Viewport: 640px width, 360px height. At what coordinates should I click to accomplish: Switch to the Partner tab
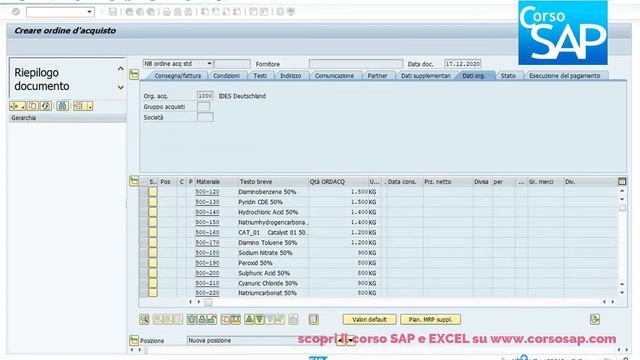[377, 76]
